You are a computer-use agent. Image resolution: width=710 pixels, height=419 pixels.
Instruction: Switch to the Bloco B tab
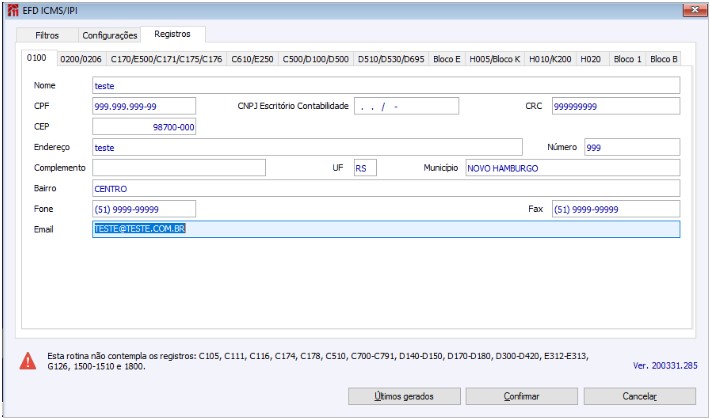tap(663, 59)
